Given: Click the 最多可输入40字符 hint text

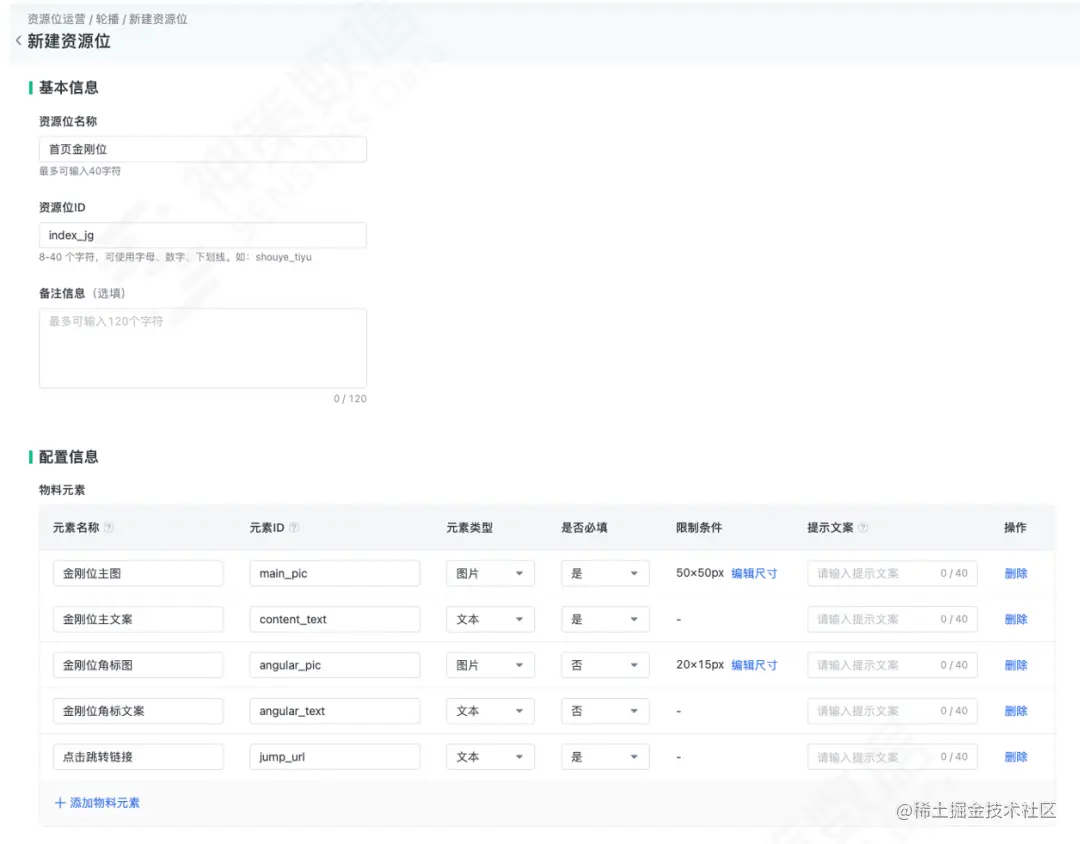Looking at the screenshot, I should click(80, 171).
